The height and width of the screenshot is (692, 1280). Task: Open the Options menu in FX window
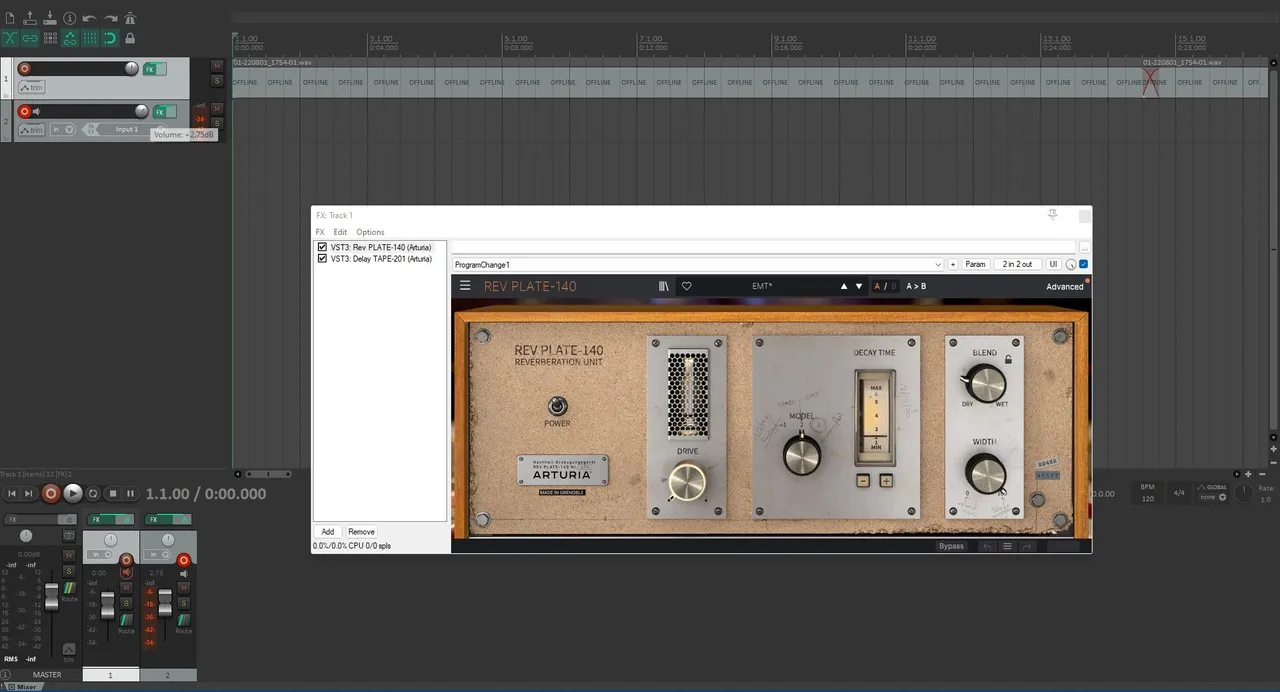point(370,232)
